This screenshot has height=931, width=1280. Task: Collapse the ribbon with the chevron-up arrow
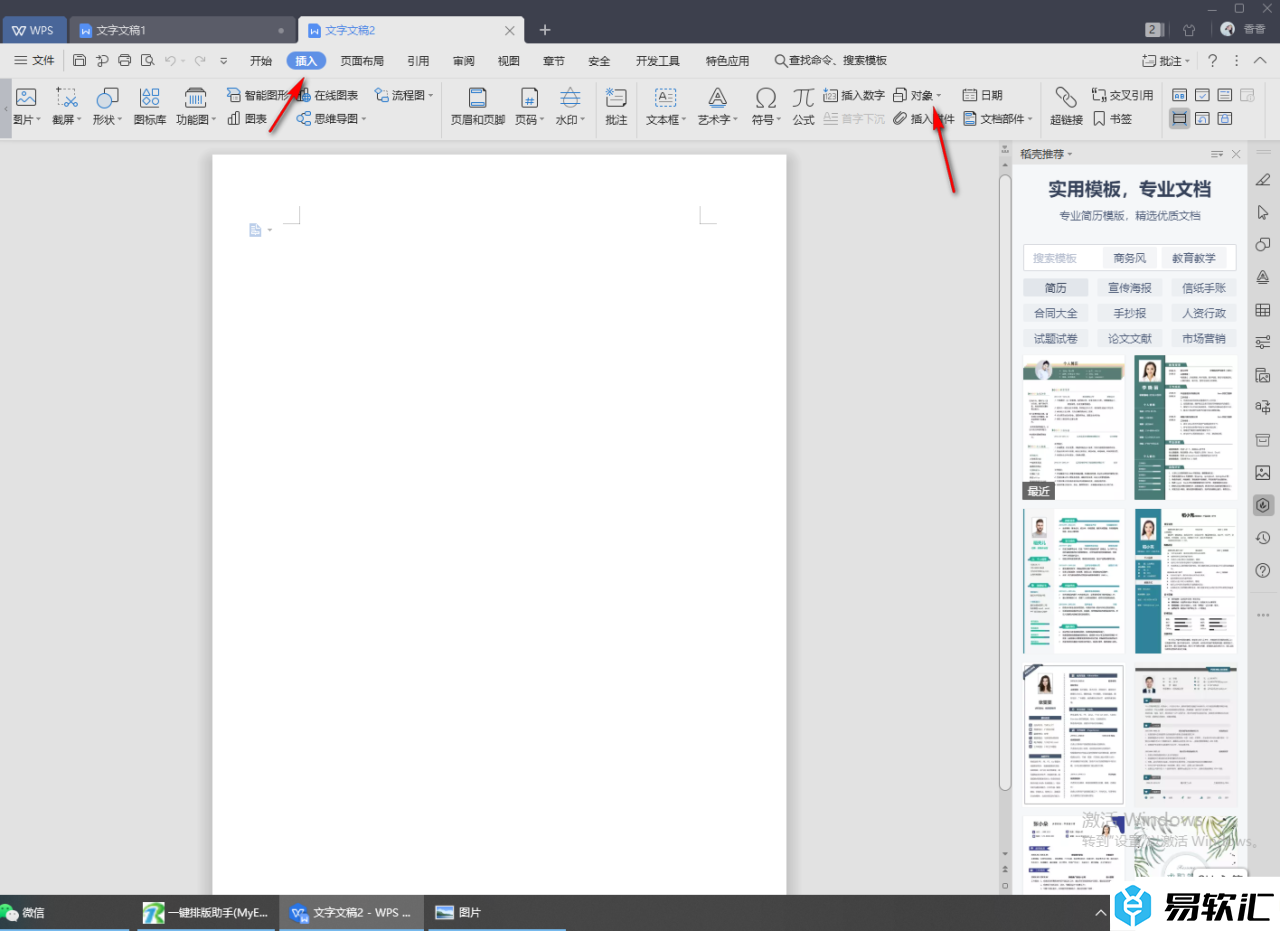point(1259,61)
